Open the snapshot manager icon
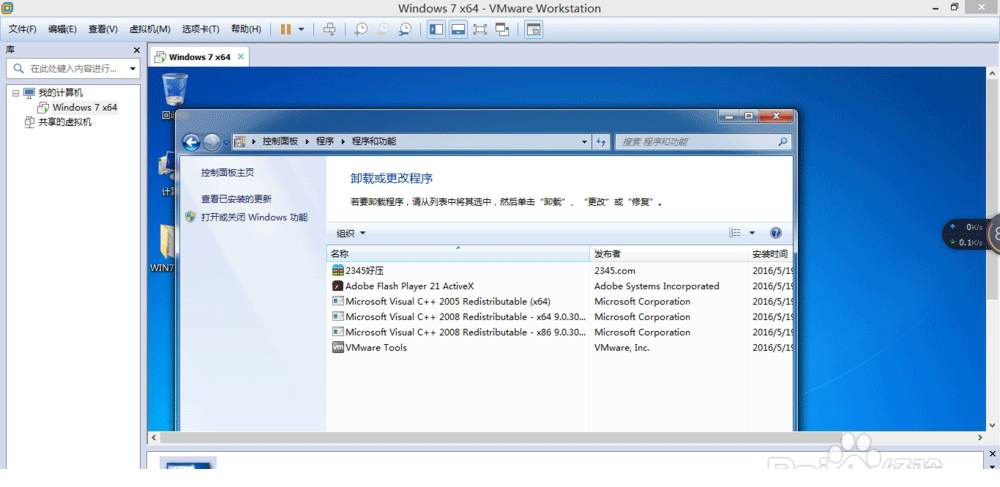The width and height of the screenshot is (1000, 487). point(406,29)
